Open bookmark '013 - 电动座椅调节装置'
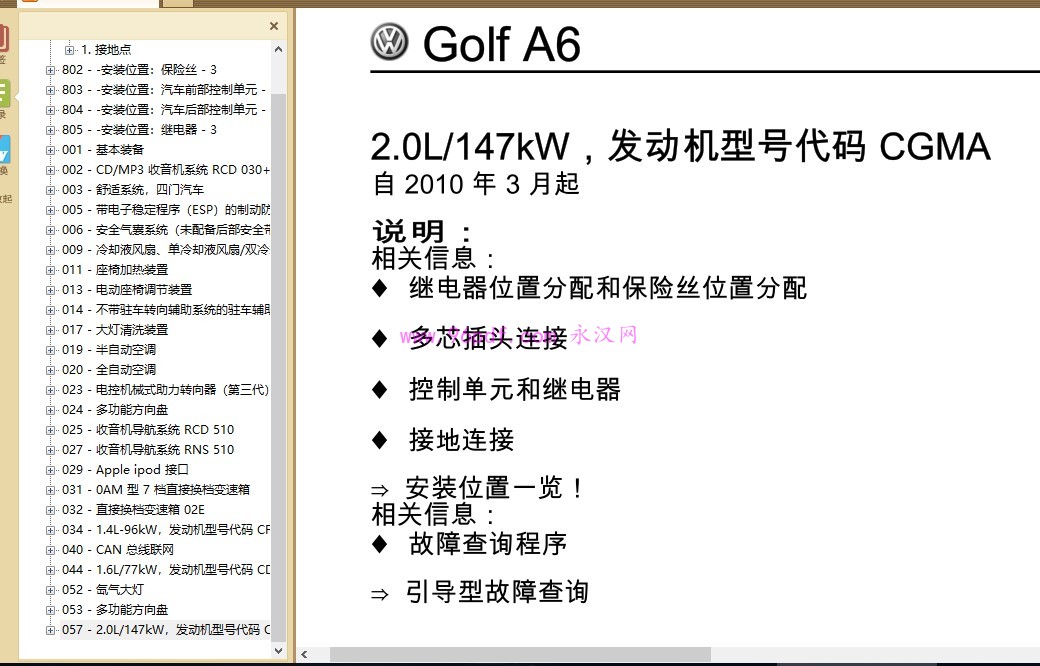1040x666 pixels. [127, 290]
